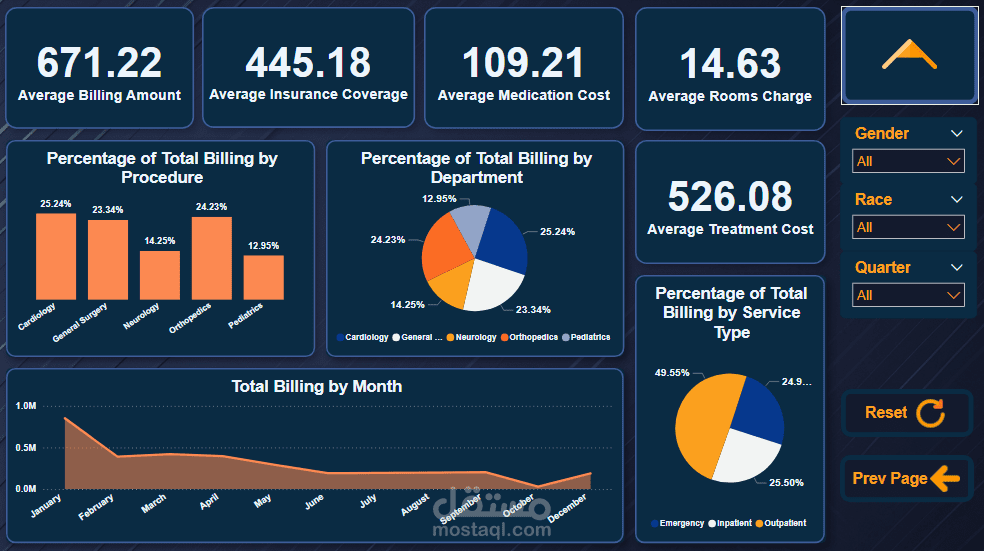Screen dimensions: 984x551
Task: Click the General legend swatch in Department chart
Action: pos(396,338)
